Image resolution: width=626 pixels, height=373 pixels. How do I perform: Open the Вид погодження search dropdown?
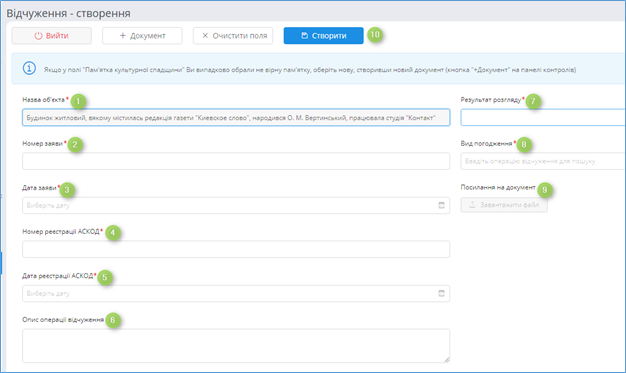click(x=543, y=161)
